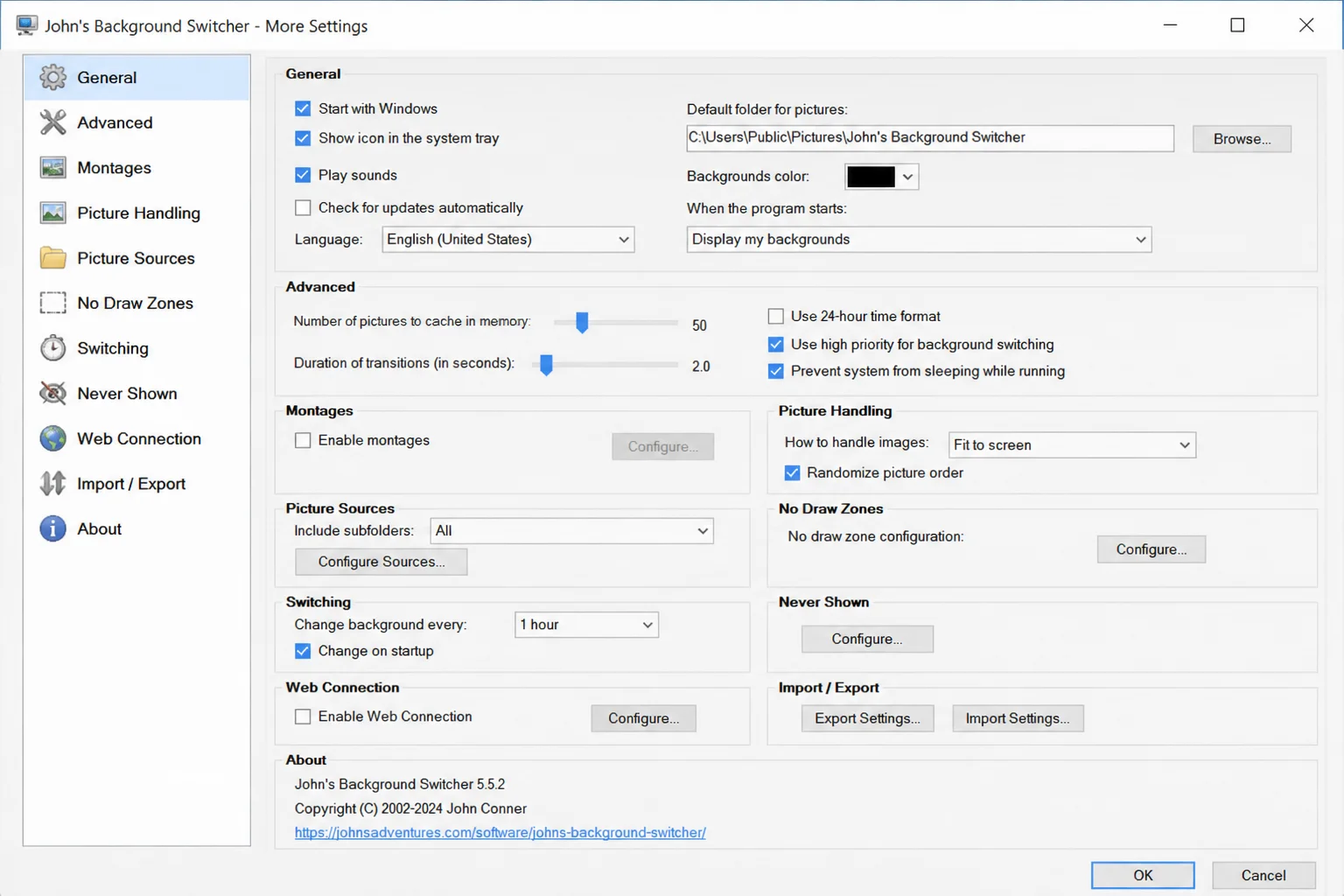Enable Check for updates automatically
The height and width of the screenshot is (896, 1344).
[303, 207]
